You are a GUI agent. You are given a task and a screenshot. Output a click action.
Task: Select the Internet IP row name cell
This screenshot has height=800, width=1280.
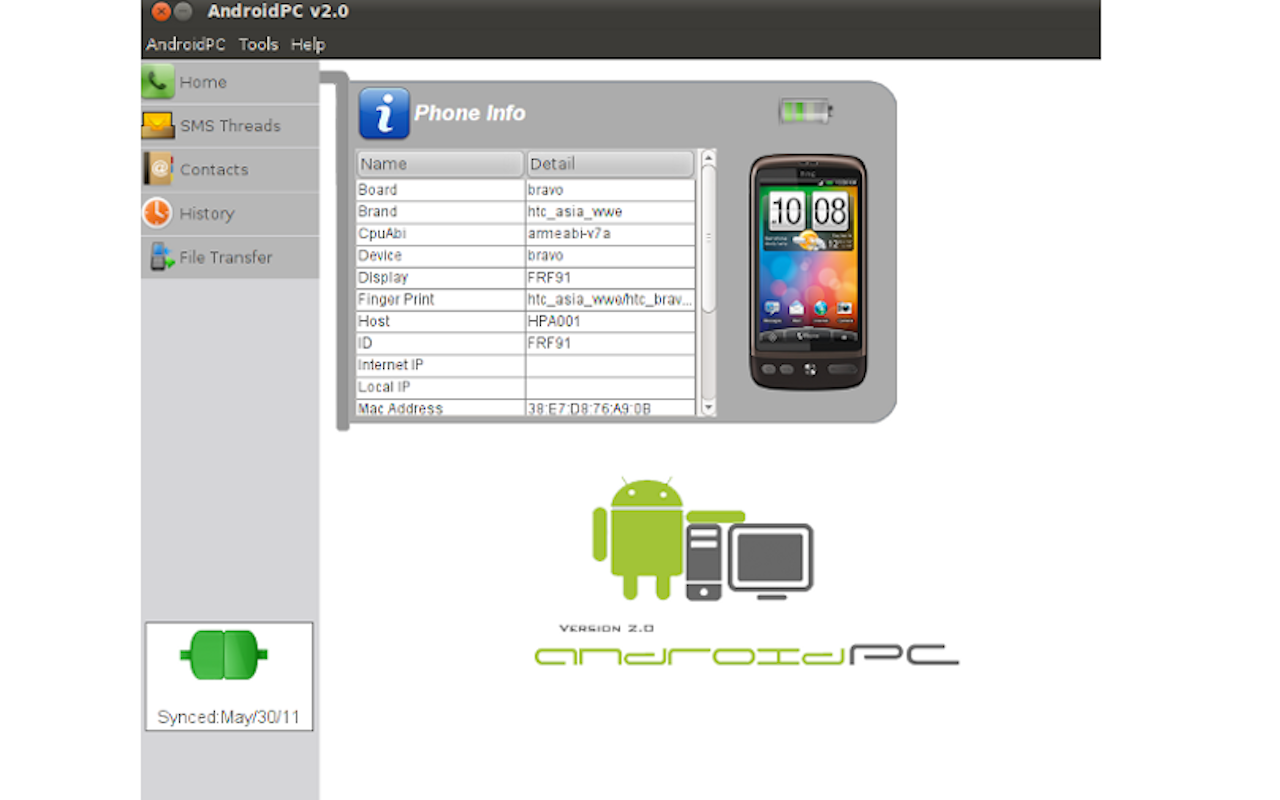pyautogui.click(x=441, y=366)
